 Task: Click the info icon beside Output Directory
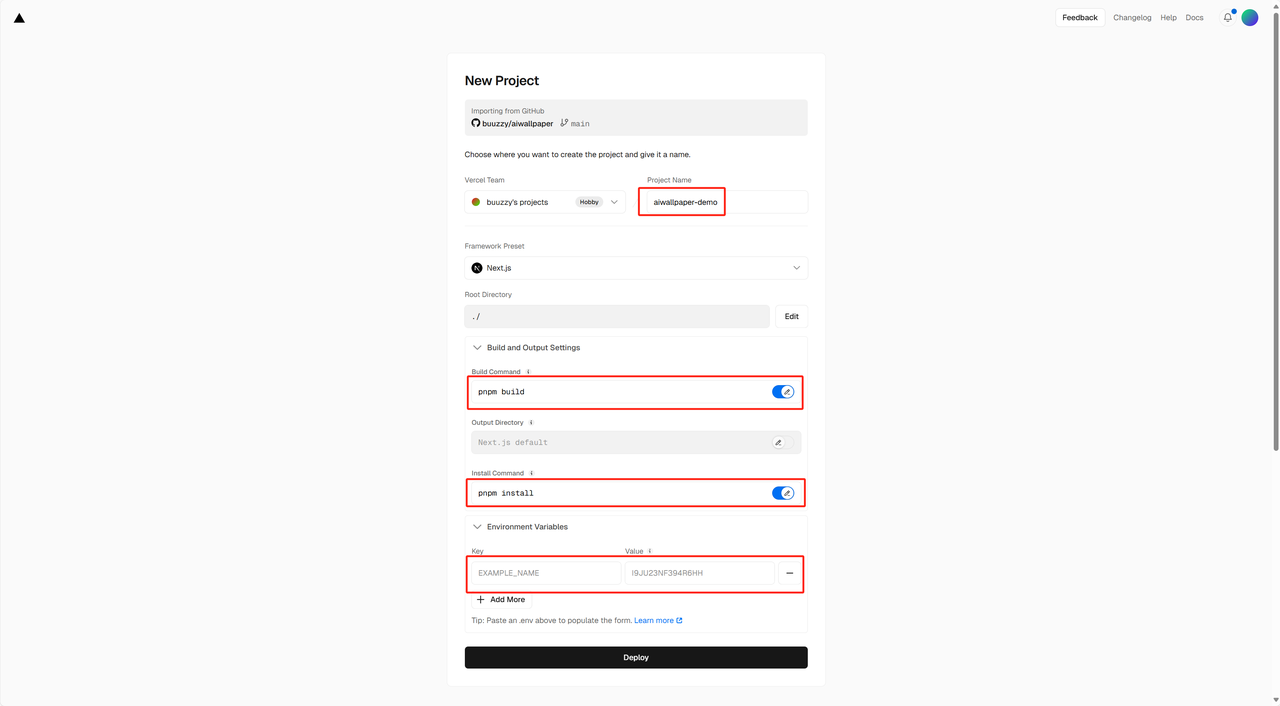pyautogui.click(x=531, y=423)
